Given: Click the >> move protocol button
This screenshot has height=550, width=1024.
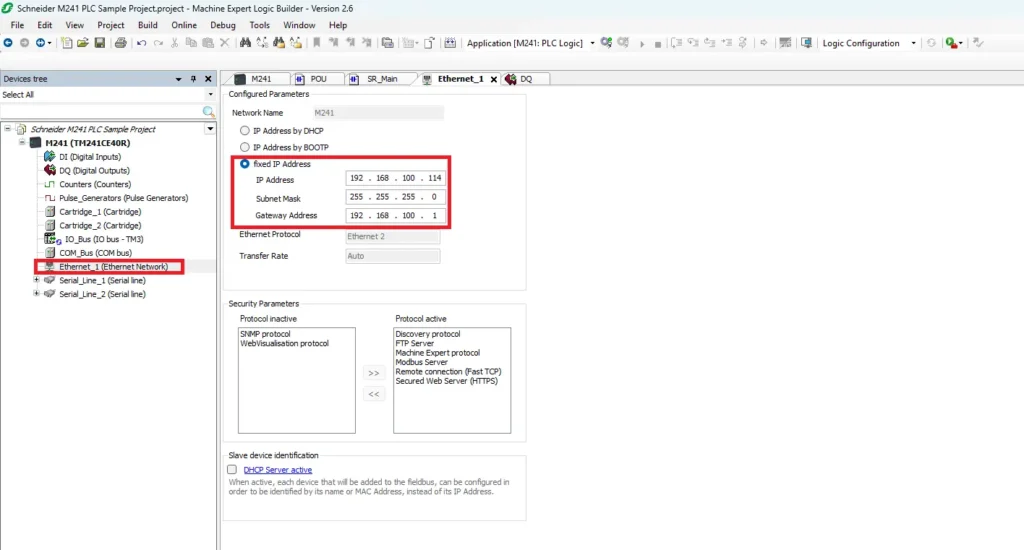Looking at the screenshot, I should point(374,373).
